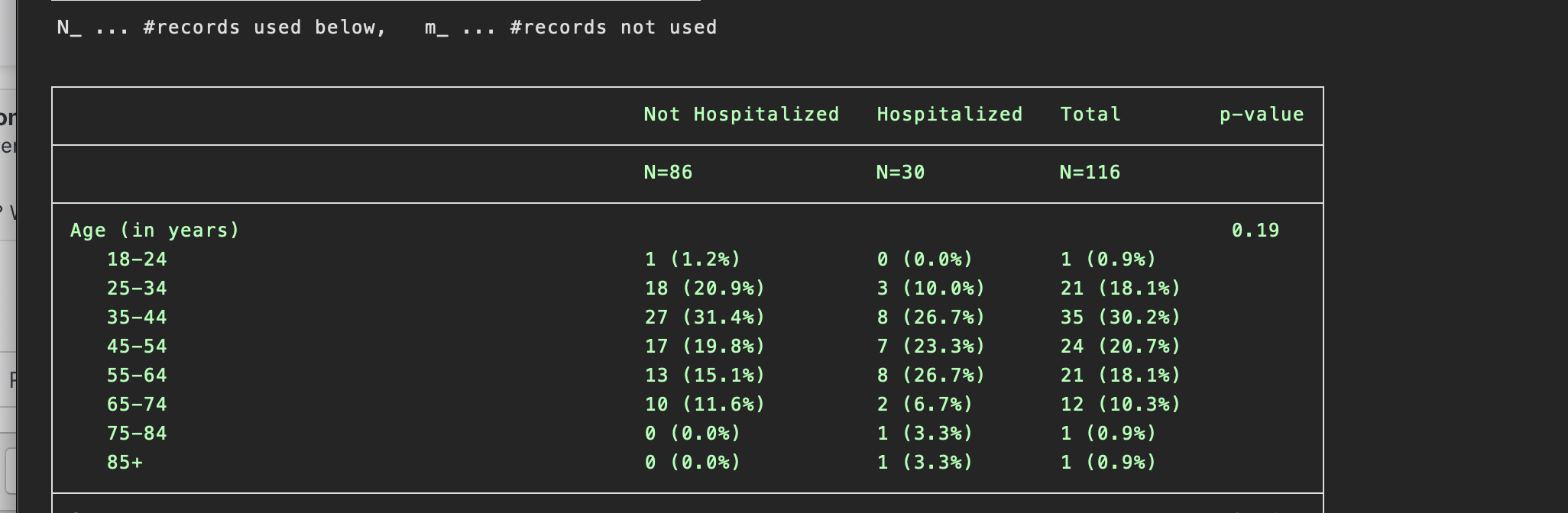
Task: Click the N=86 sample size cell
Action: pos(668,173)
